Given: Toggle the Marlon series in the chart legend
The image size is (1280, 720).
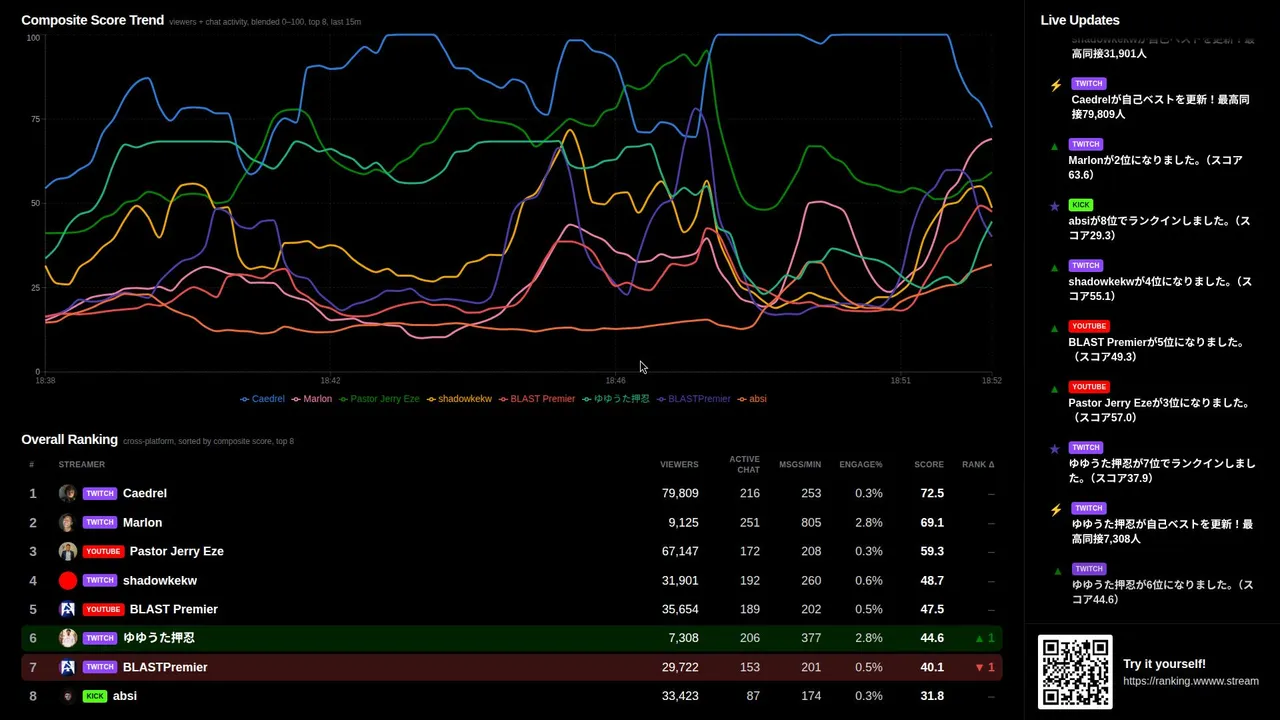Looking at the screenshot, I should point(311,399).
